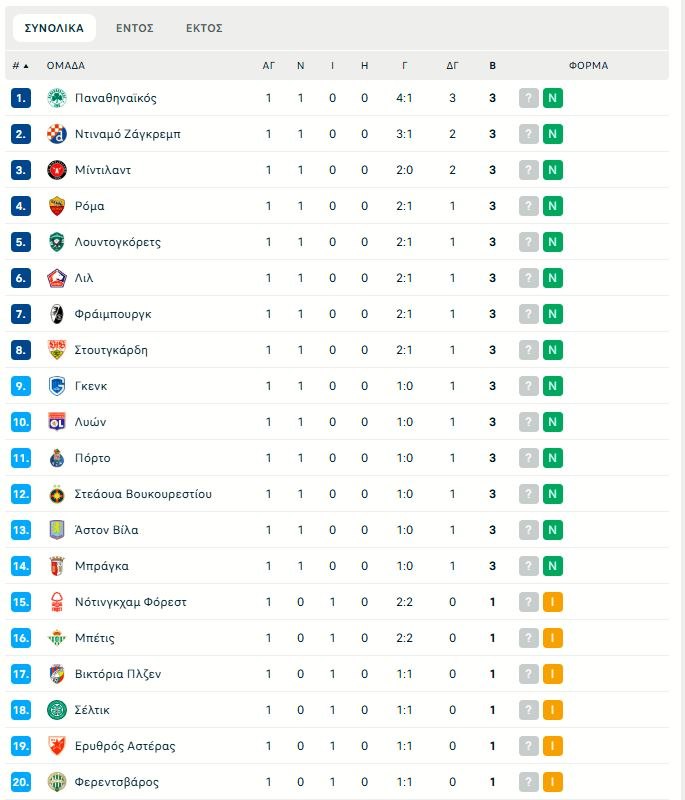Screen dimensions: 685x800
Task: Select the ΣΥΝΟΛΙΚΑ tab
Action: 54,28
